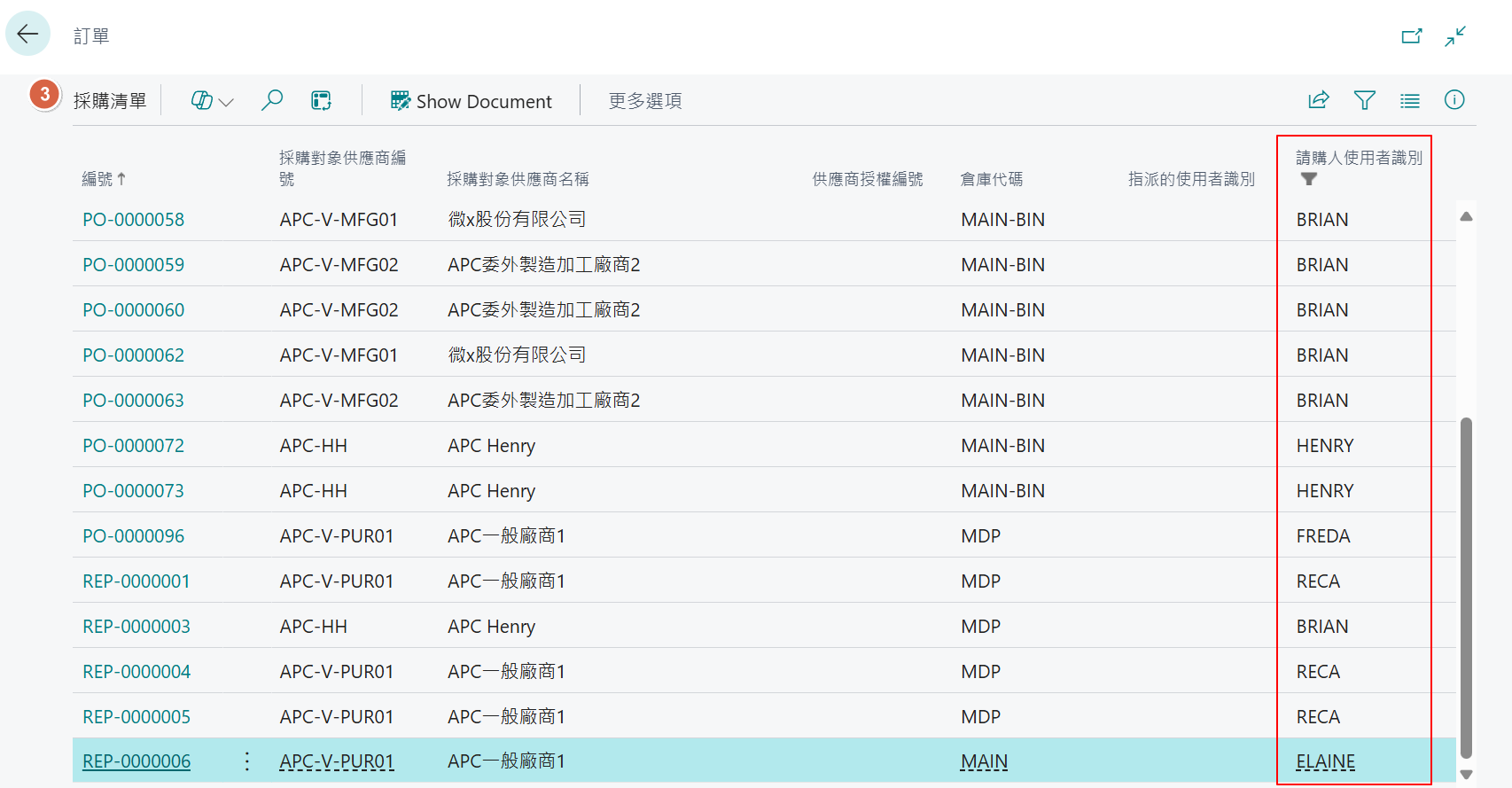Image resolution: width=1512 pixels, height=788 pixels.
Task: Go back using the arrow button
Action: coord(27,35)
